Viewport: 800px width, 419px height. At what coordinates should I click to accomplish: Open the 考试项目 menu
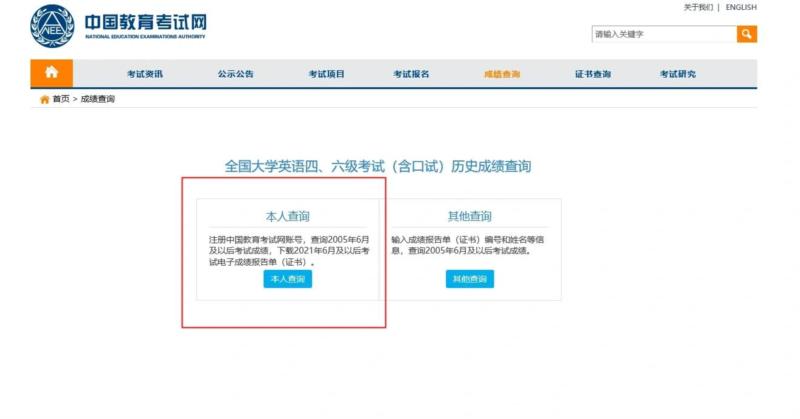[x=327, y=74]
